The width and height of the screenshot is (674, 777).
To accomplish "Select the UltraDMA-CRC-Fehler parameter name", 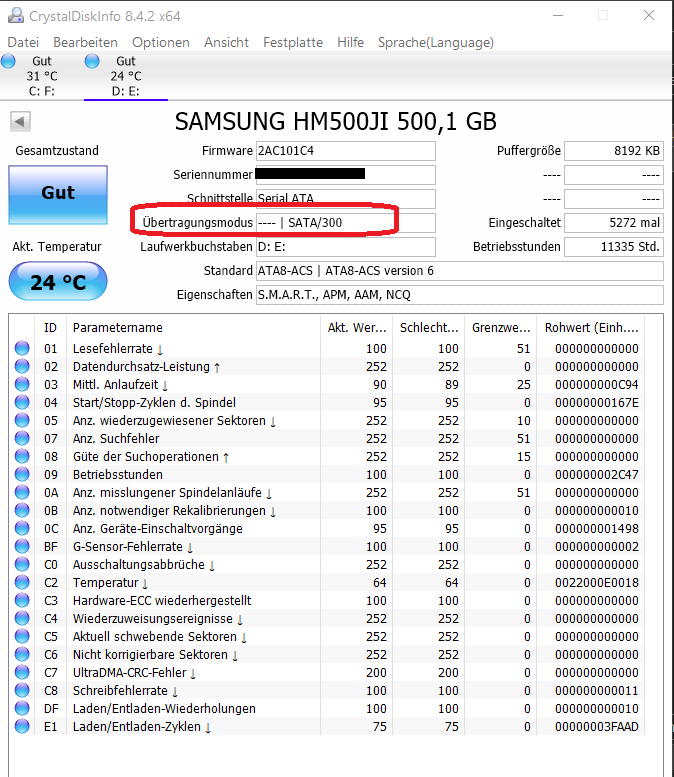I will click(x=134, y=672).
